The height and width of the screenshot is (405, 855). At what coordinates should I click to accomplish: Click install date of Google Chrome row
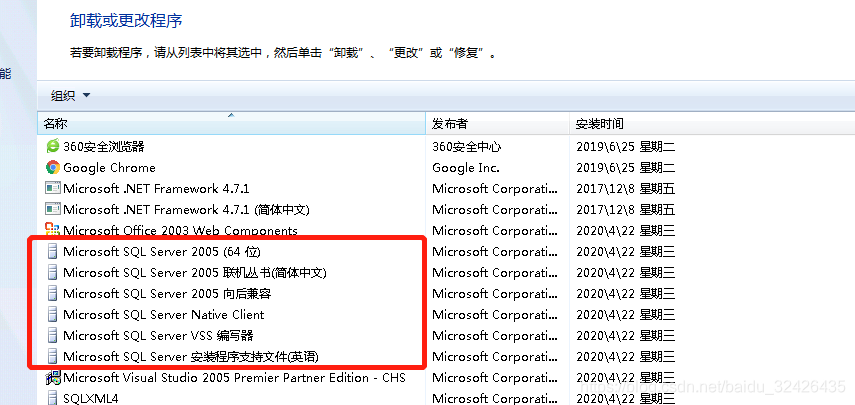point(625,168)
